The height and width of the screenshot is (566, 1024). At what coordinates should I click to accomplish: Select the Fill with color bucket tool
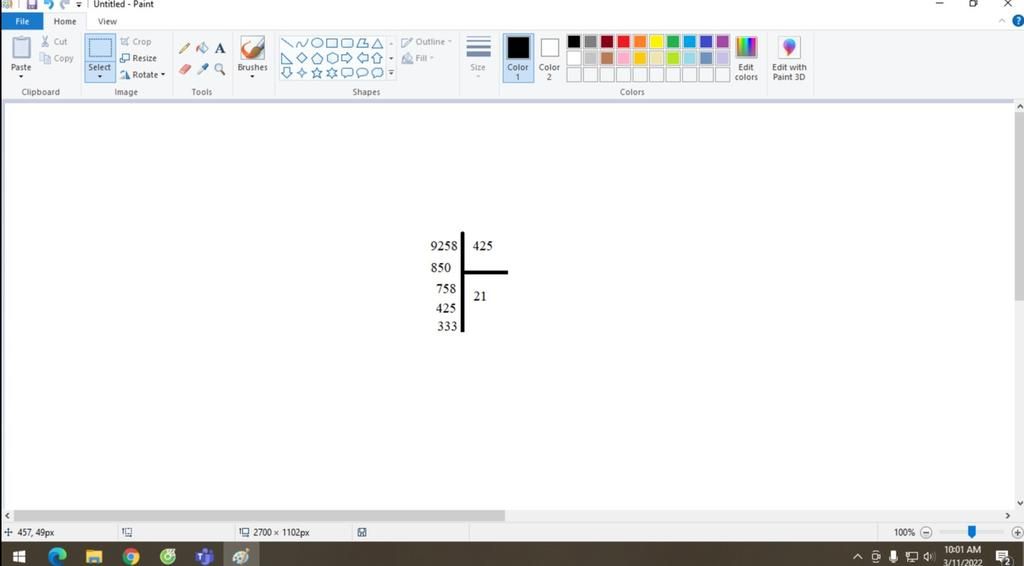[202, 48]
